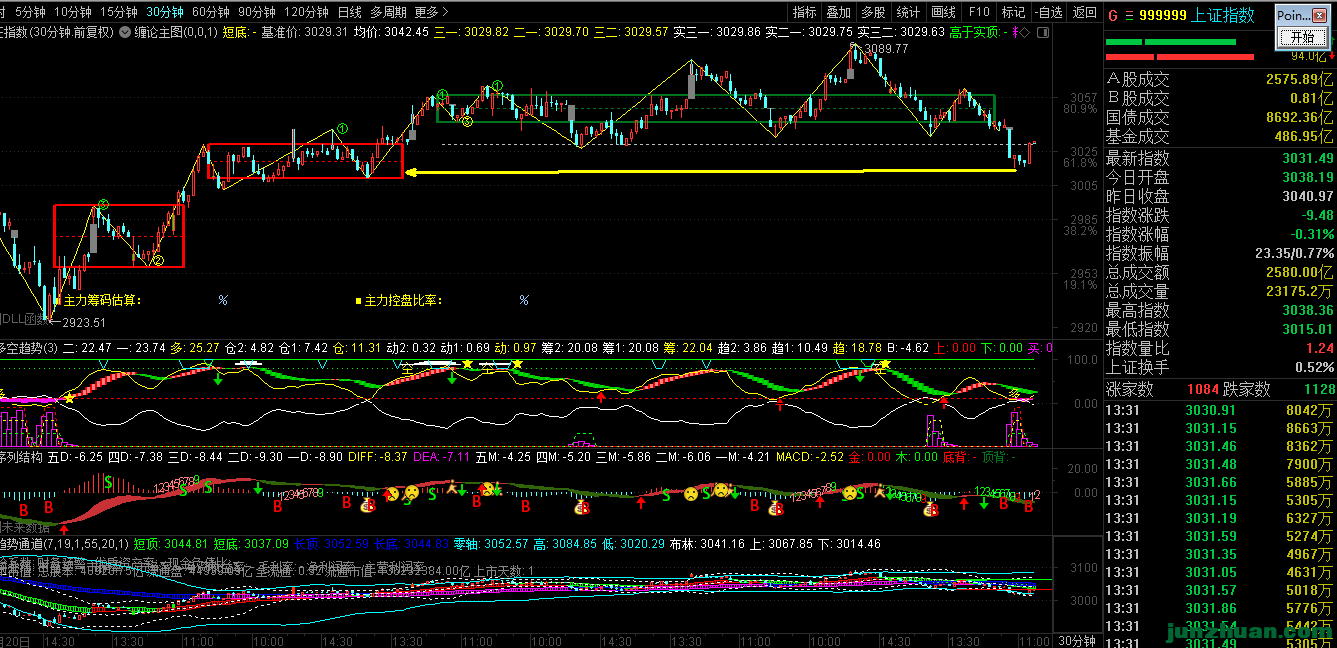Click the 涨家数 count 1084

point(1205,388)
